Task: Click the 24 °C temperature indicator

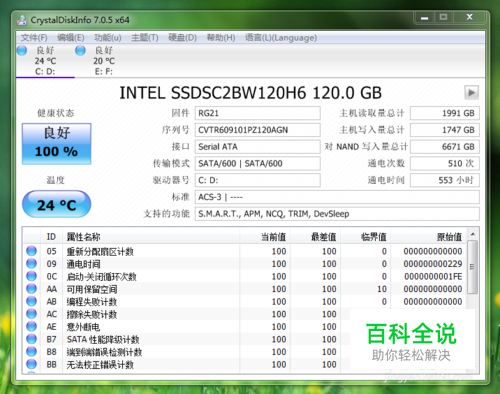Action: [57, 204]
